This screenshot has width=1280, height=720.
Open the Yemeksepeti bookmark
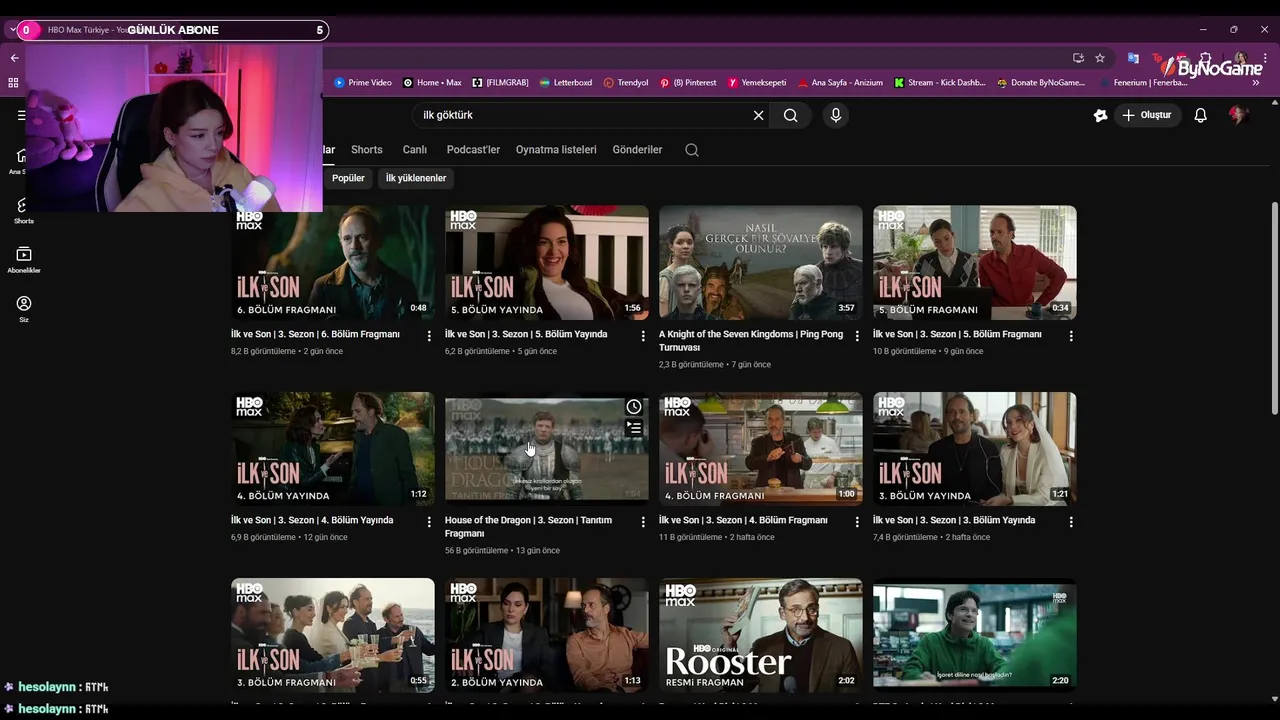[757, 83]
